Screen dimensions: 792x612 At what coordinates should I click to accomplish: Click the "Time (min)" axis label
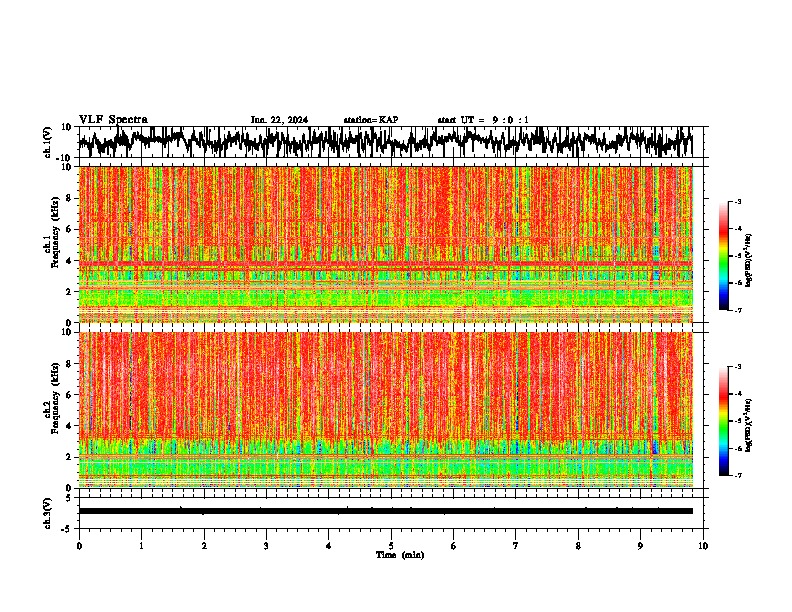coord(400,555)
